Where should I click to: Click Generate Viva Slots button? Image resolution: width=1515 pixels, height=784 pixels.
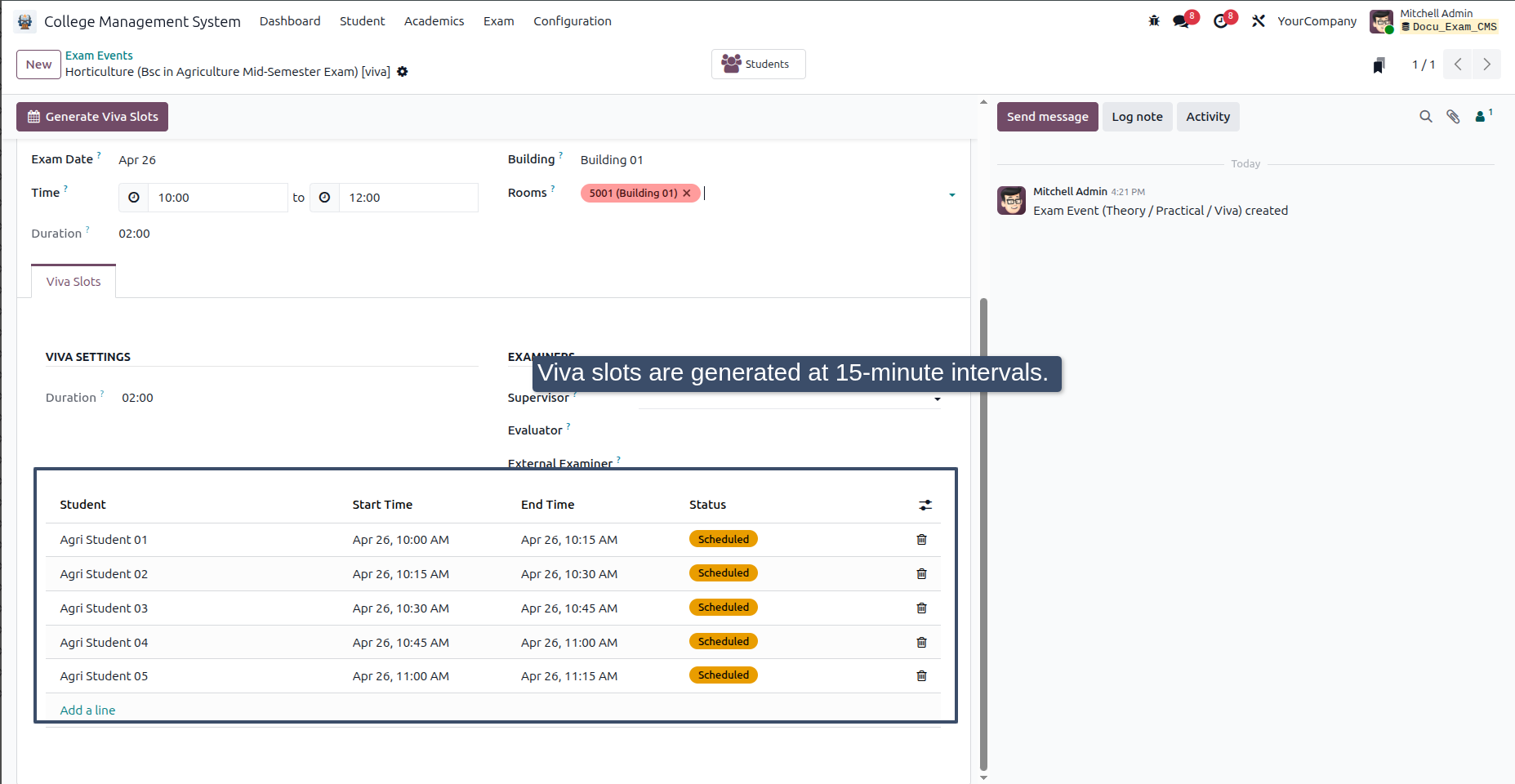[x=92, y=117]
